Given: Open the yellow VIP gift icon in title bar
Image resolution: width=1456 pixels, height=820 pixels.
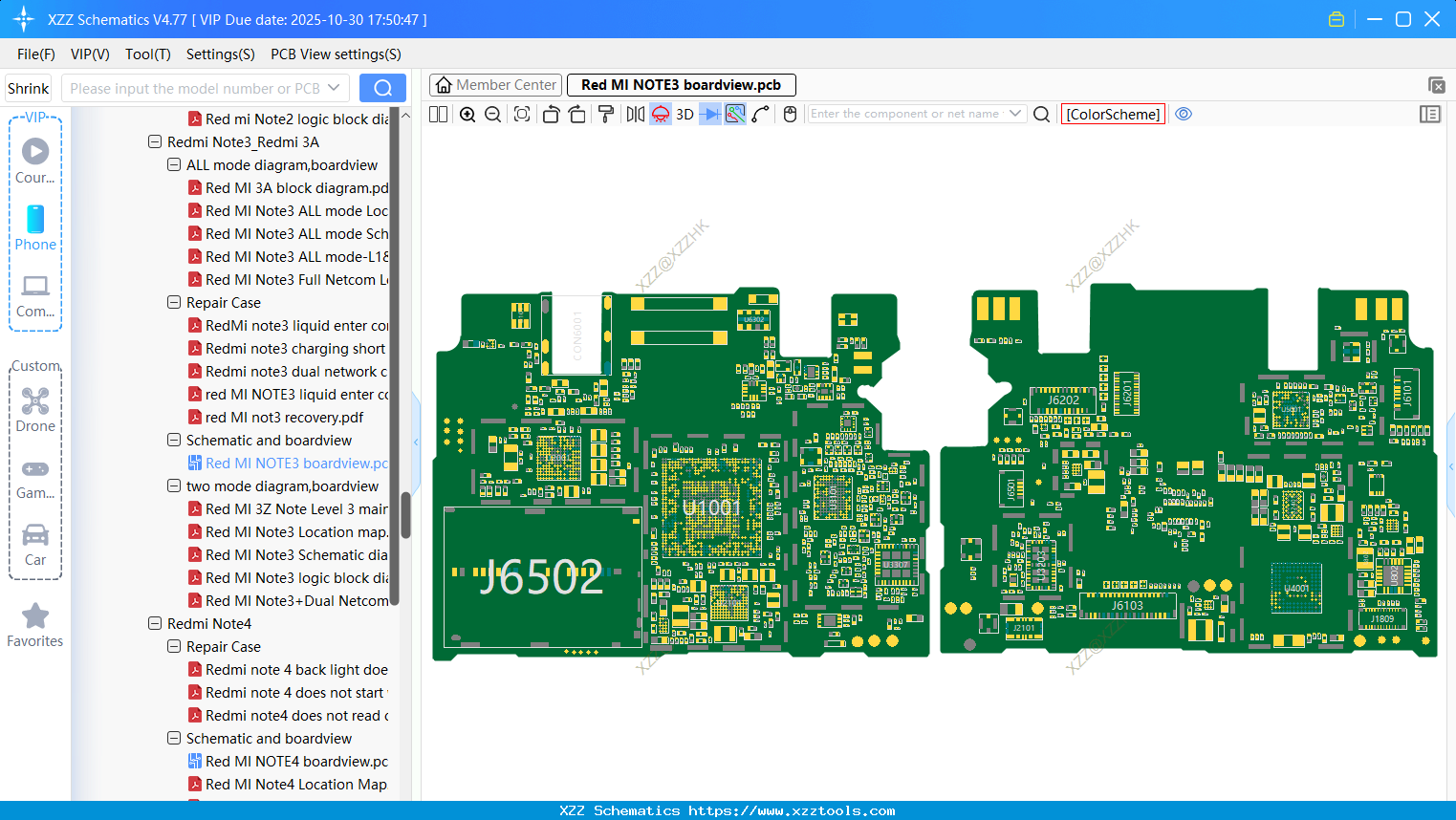Looking at the screenshot, I should 1336,19.
